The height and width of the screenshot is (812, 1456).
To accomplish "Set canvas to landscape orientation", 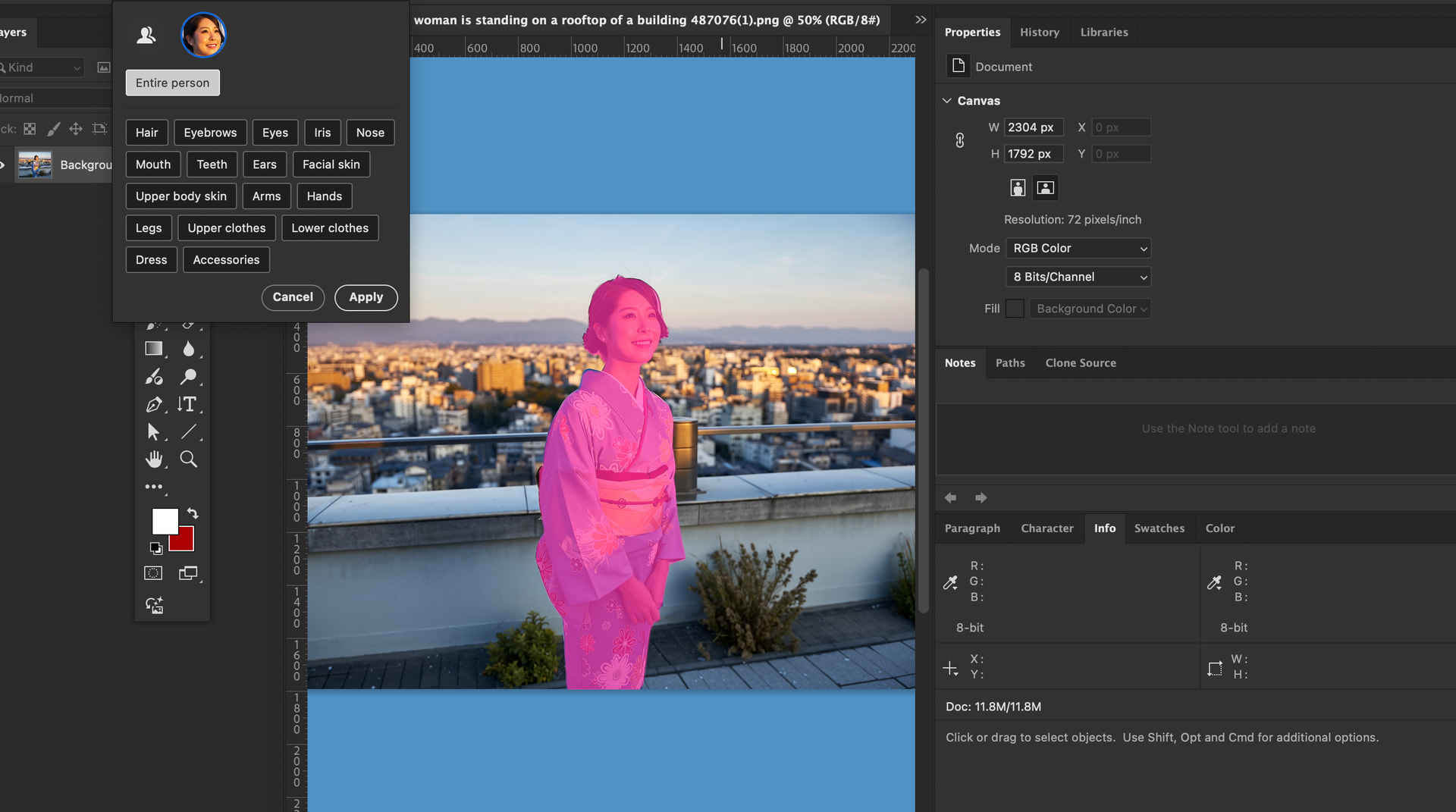I will point(1045,187).
